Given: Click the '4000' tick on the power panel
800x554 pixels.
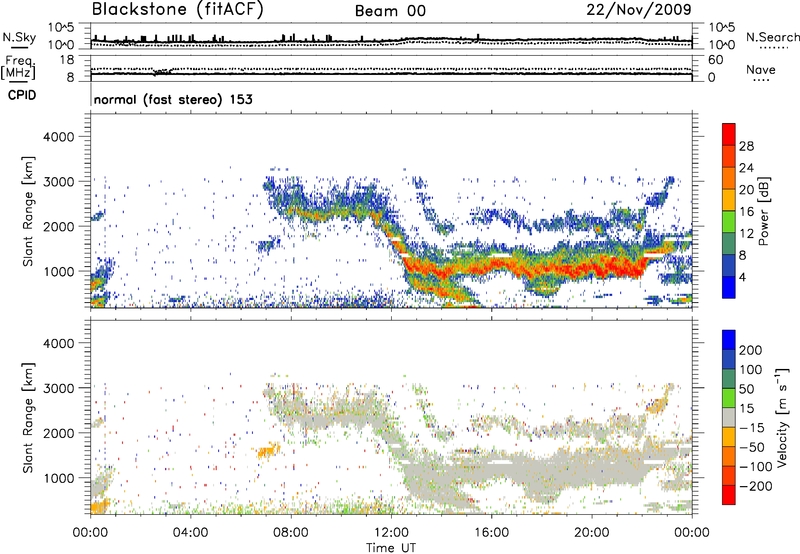Looking at the screenshot, I should [x=58, y=137].
